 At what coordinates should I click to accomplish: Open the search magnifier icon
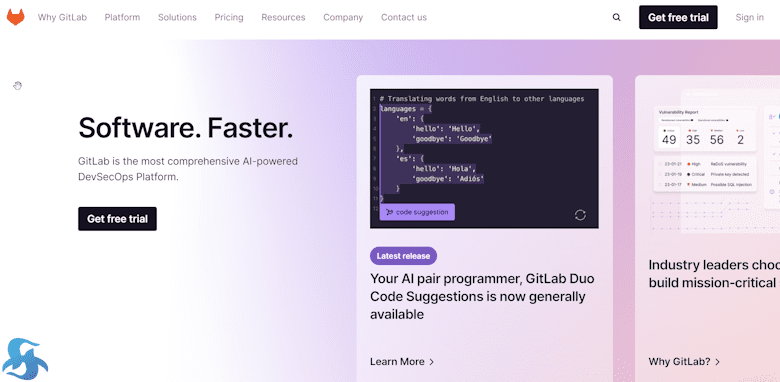point(616,17)
